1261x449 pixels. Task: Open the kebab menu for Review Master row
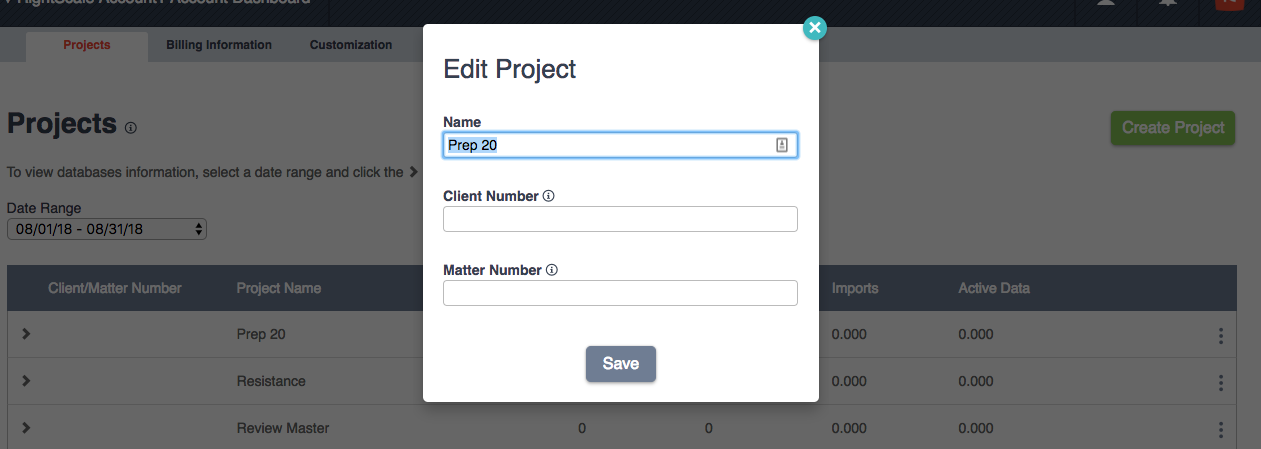1221,429
